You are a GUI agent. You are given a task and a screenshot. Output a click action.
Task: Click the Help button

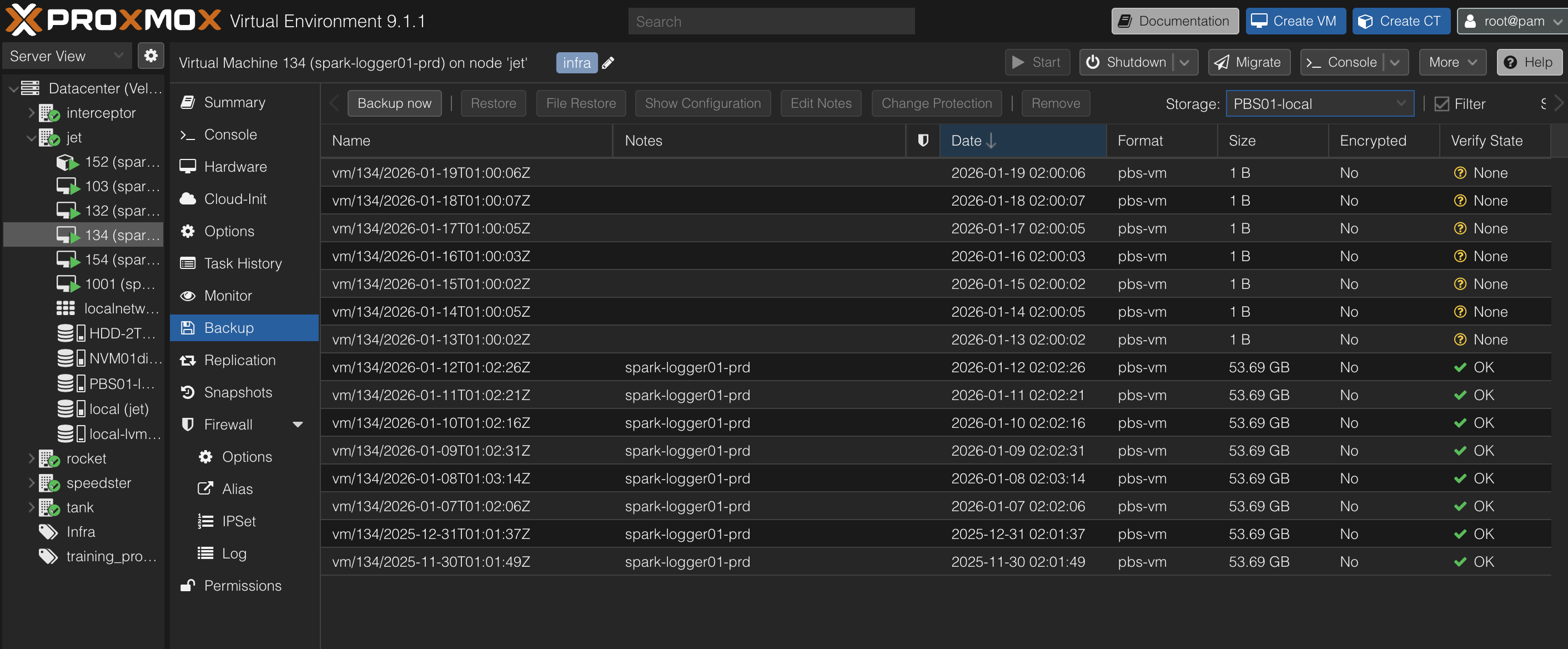coord(1529,62)
